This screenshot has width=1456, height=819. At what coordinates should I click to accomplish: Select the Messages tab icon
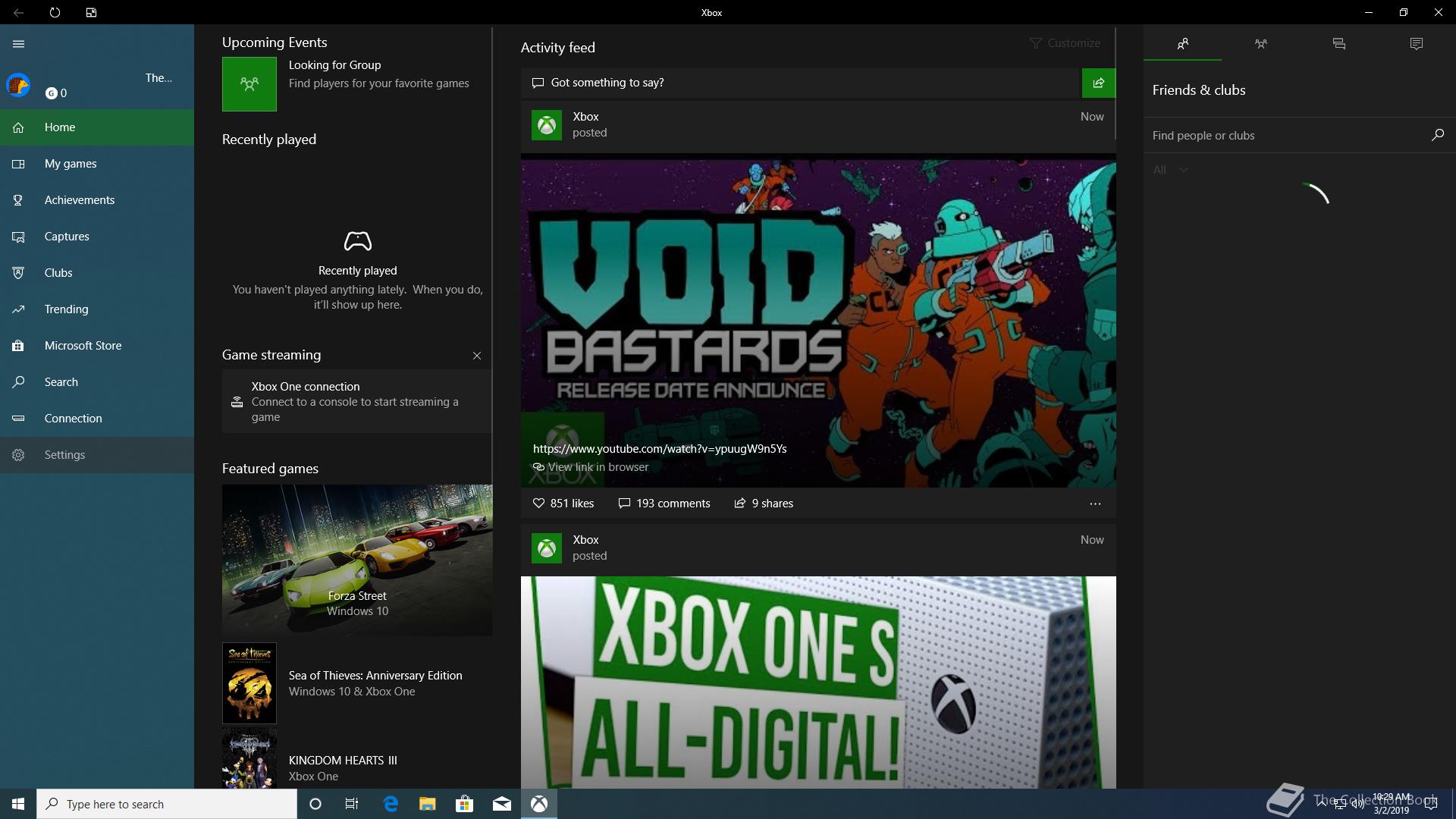click(1339, 44)
